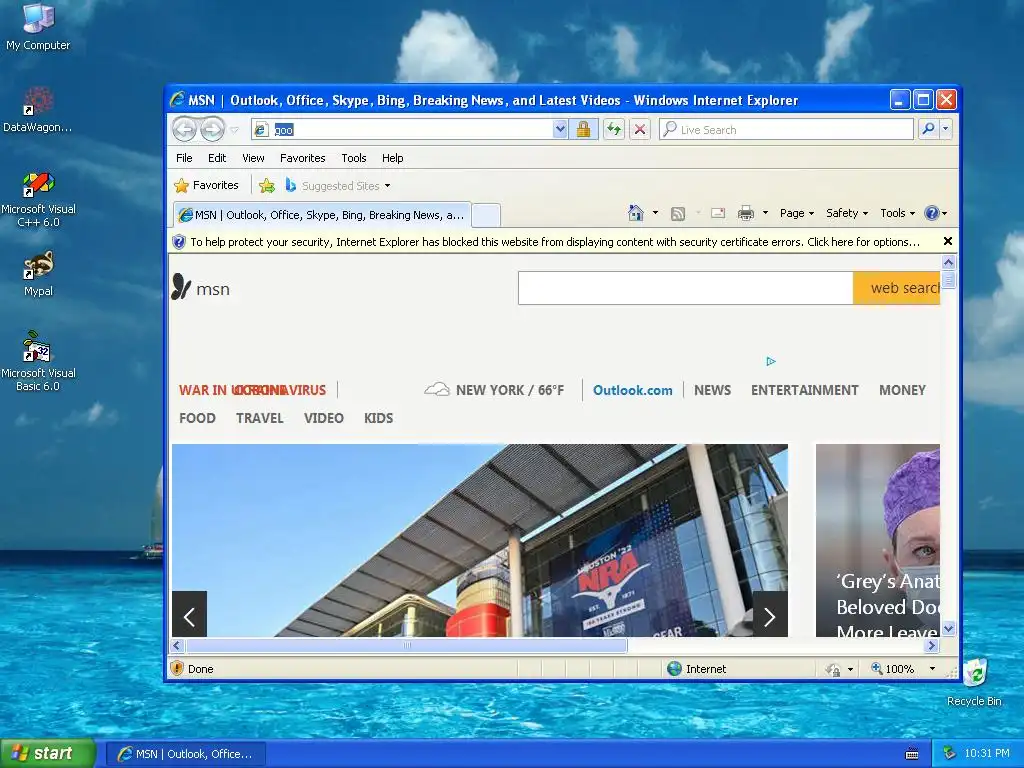The width and height of the screenshot is (1024, 768).
Task: Open the Tools menu in menu bar
Action: (353, 158)
